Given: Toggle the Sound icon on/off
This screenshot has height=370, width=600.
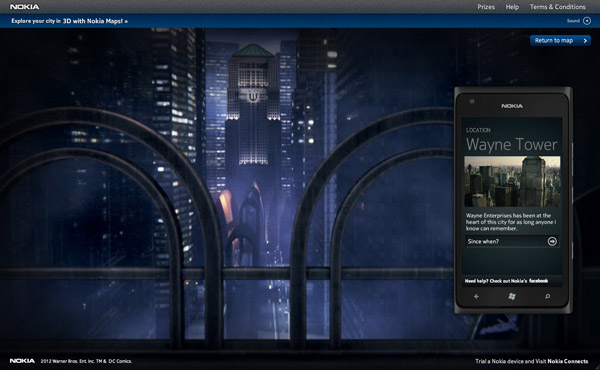Looking at the screenshot, I should coord(587,21).
